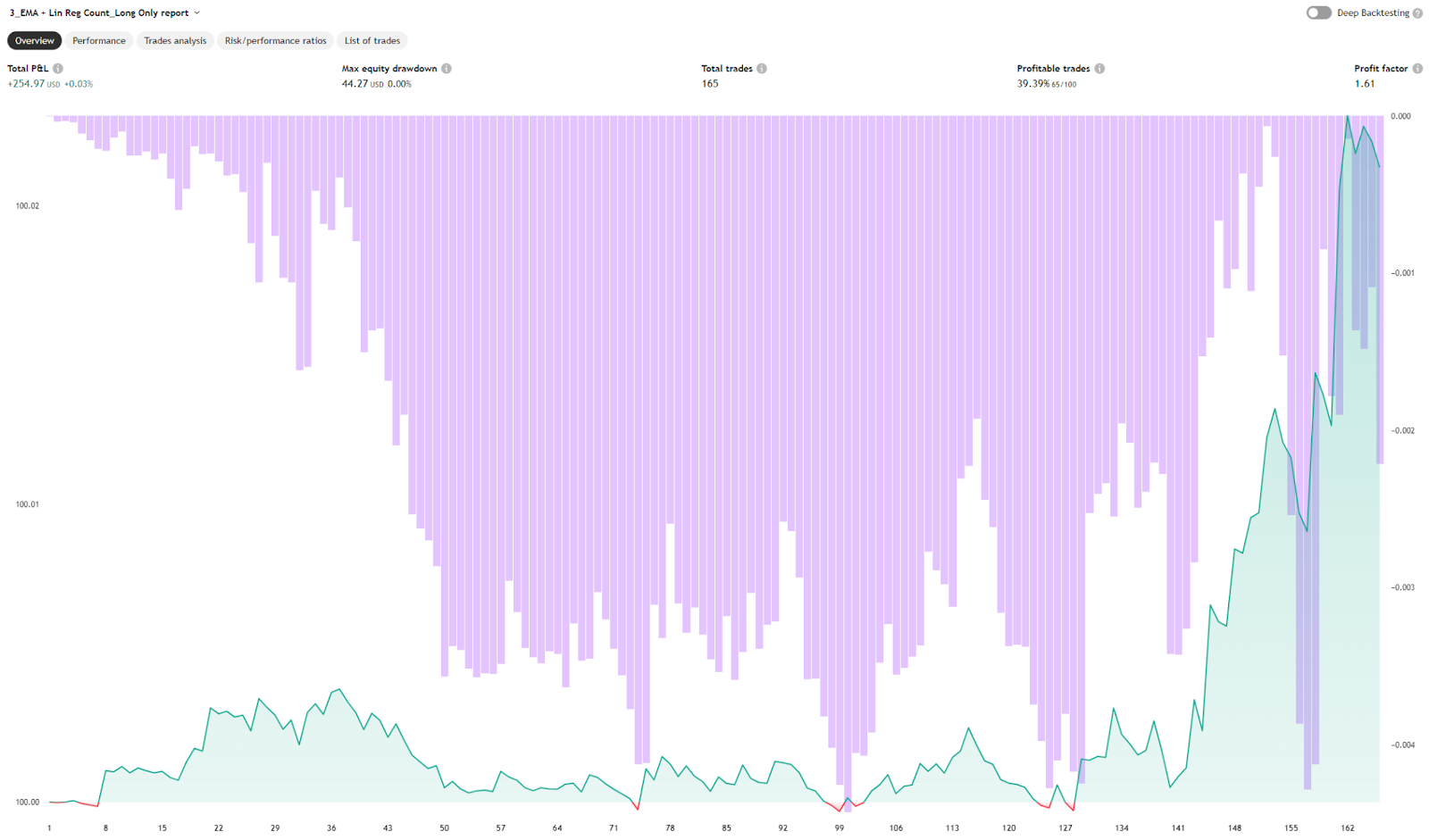Open the Total P&L info tooltip icon
The height and width of the screenshot is (840, 1429).
pyautogui.click(x=58, y=69)
